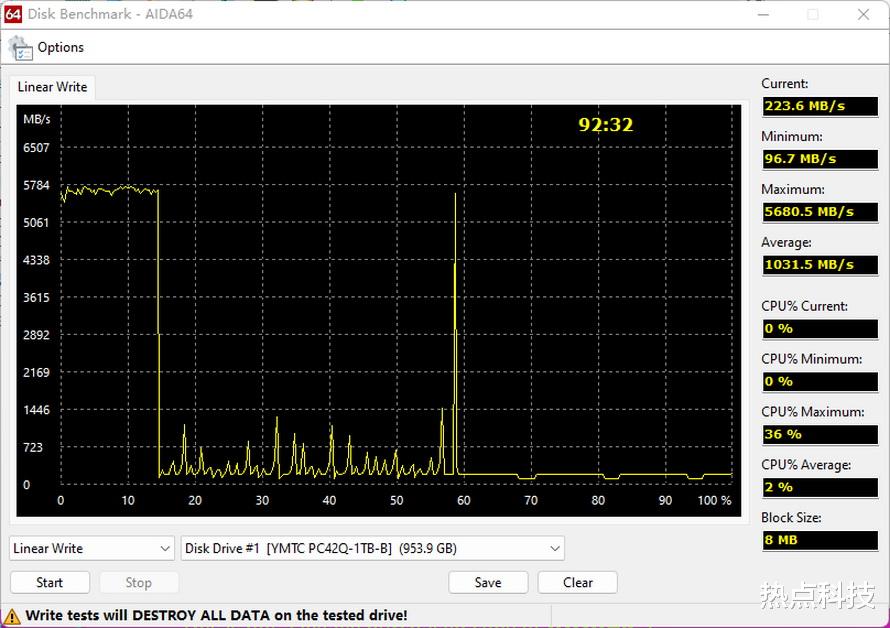Click the Minimum value 96.7 MB/s
This screenshot has height=628, width=890.
[820, 159]
